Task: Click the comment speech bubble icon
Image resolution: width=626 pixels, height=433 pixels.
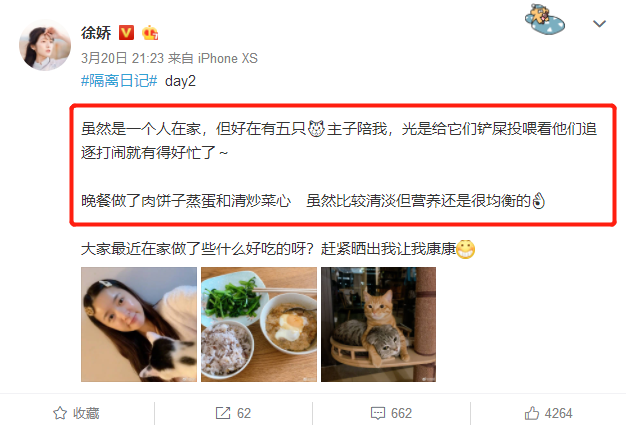Action: click(378, 413)
